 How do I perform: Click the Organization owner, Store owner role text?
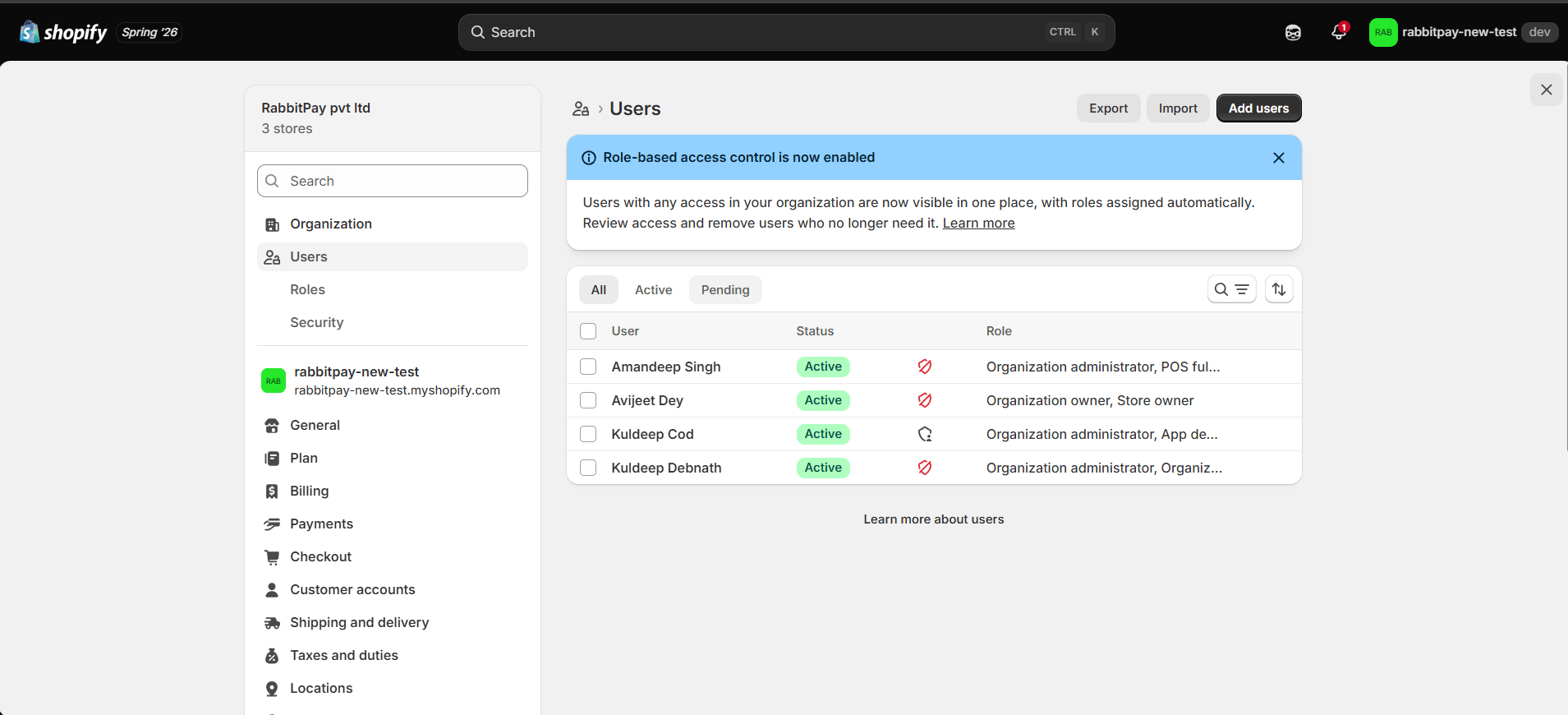click(1090, 400)
